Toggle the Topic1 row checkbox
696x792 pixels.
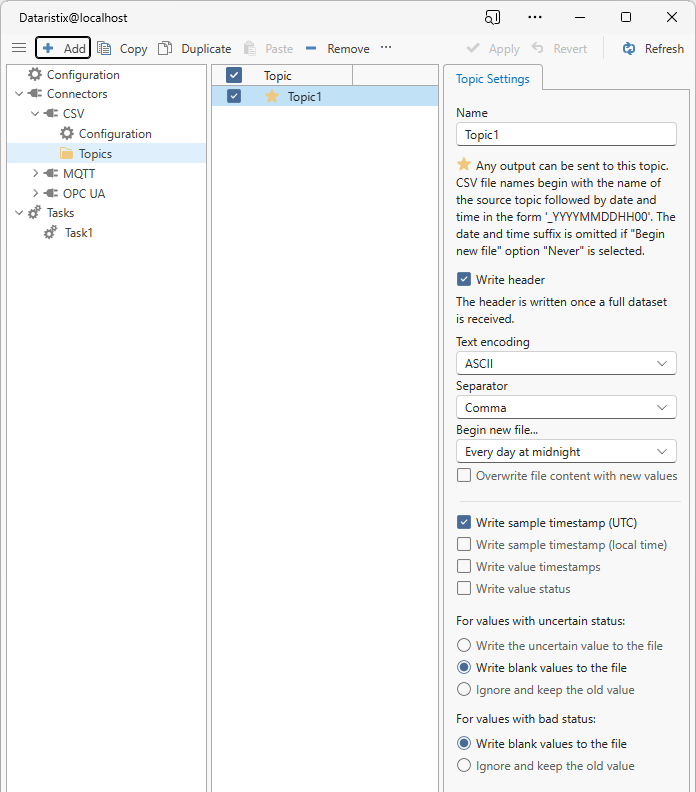click(234, 96)
